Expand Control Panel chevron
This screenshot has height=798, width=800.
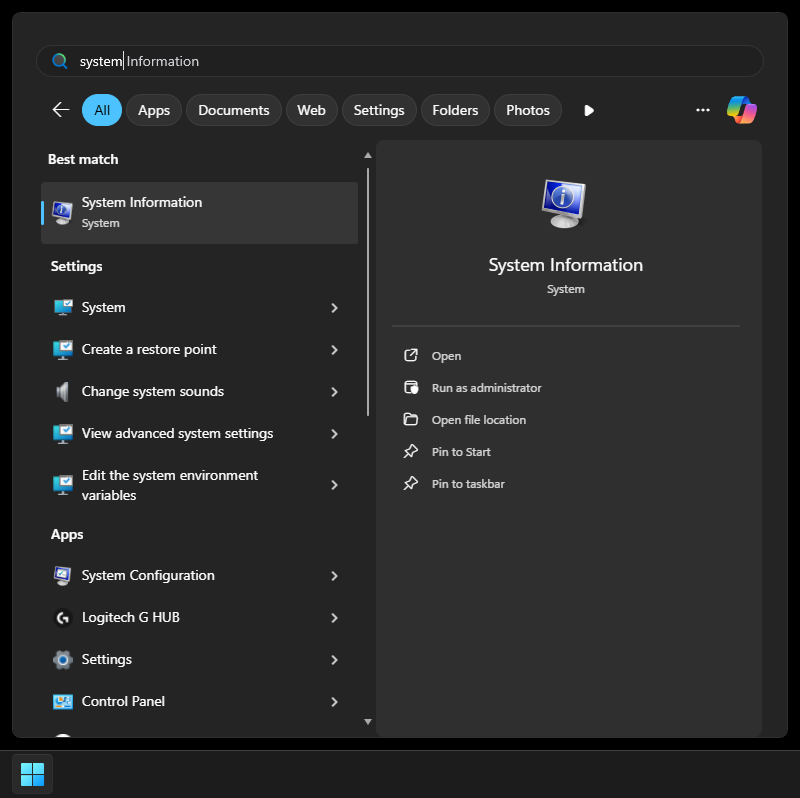(x=334, y=702)
